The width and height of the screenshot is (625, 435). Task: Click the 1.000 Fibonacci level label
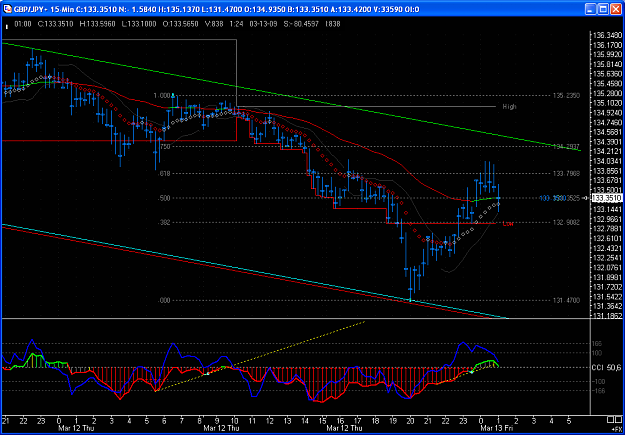(x=162, y=96)
